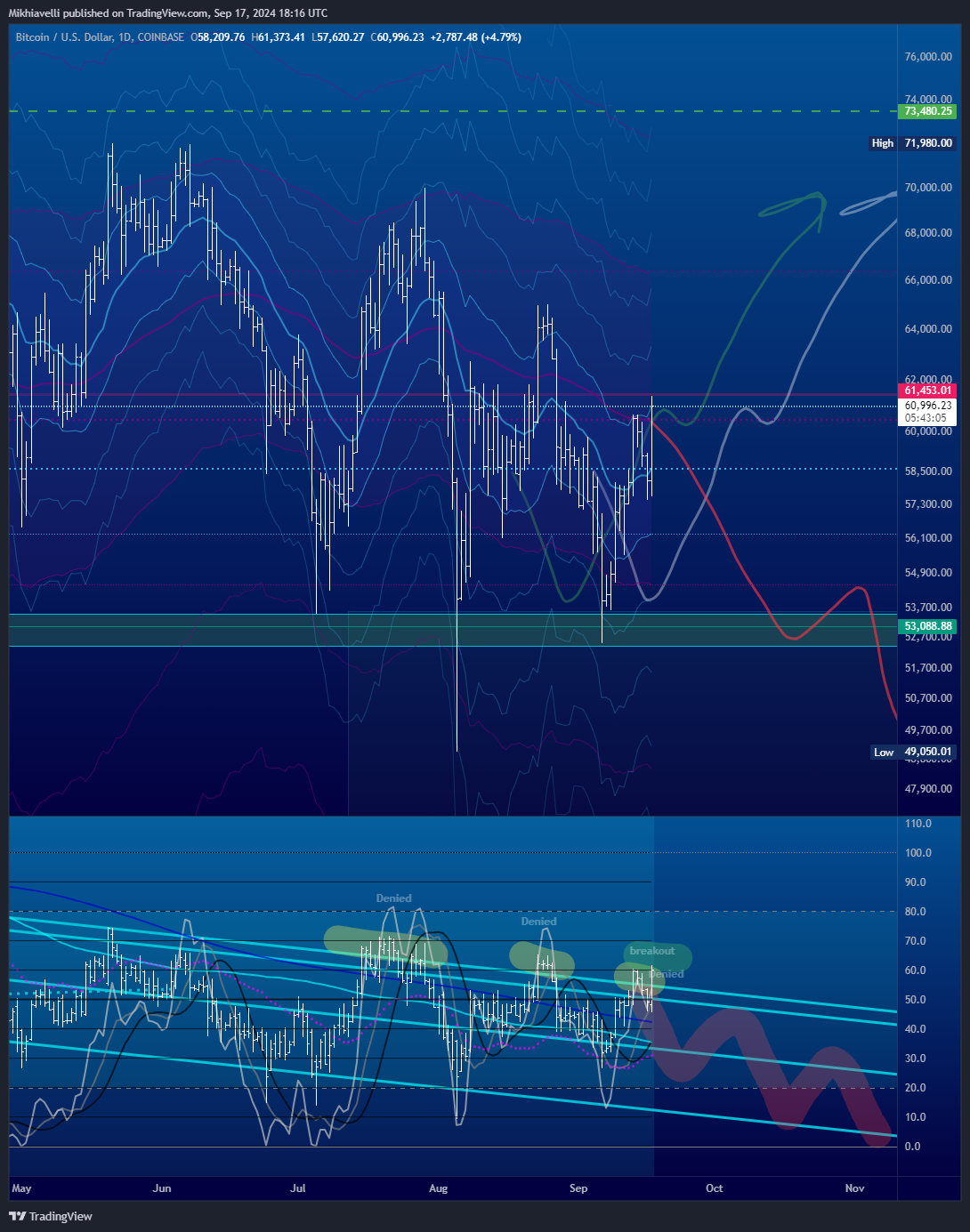Click the 53,700.00 price axis tick
970x1232 pixels.
[x=928, y=608]
